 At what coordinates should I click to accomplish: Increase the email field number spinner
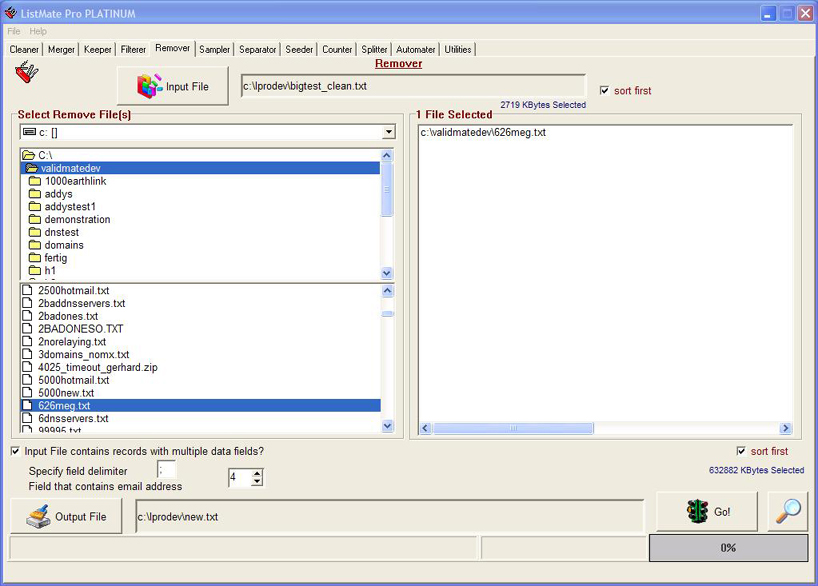257,473
